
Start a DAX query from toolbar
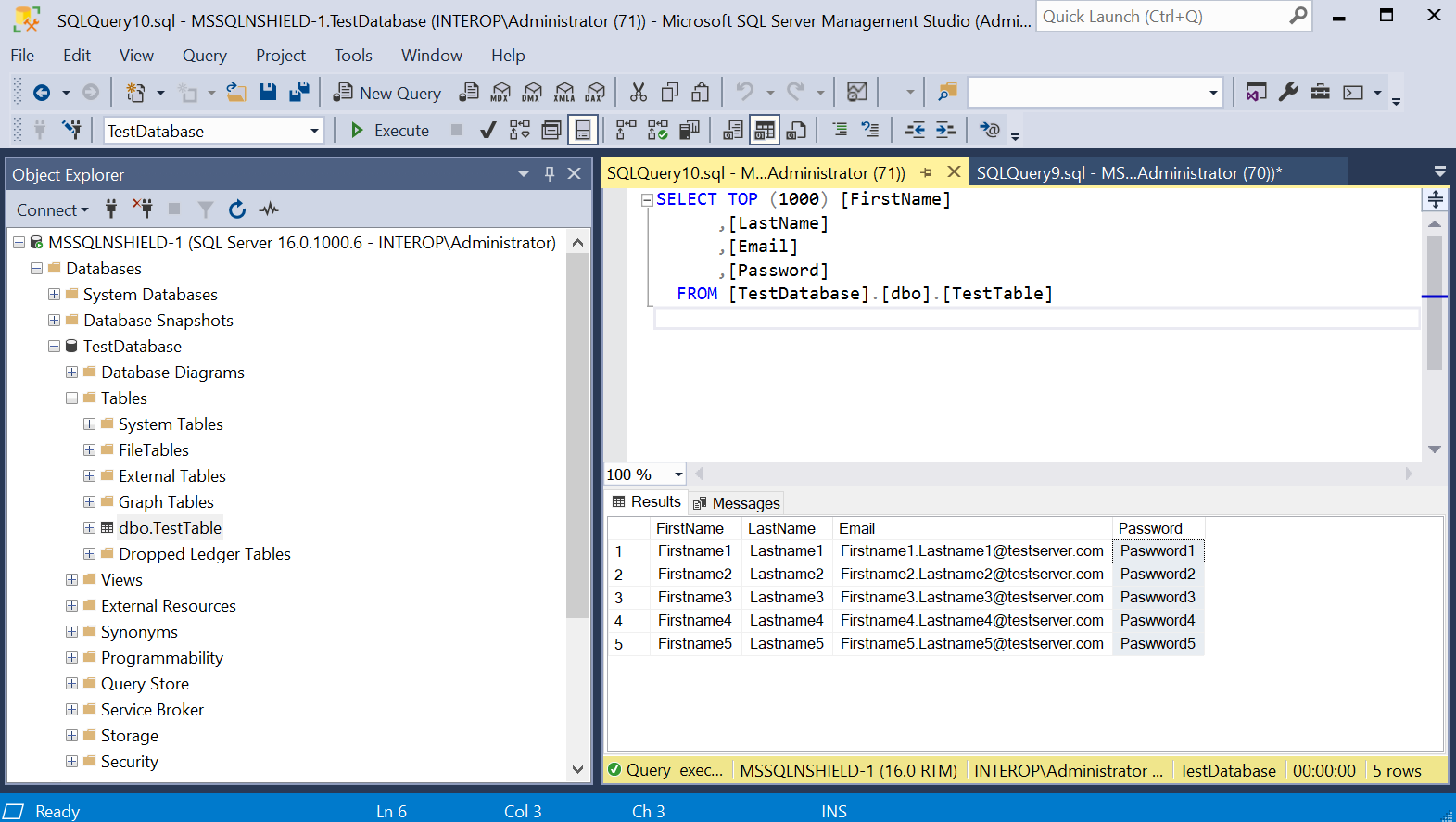[595, 93]
